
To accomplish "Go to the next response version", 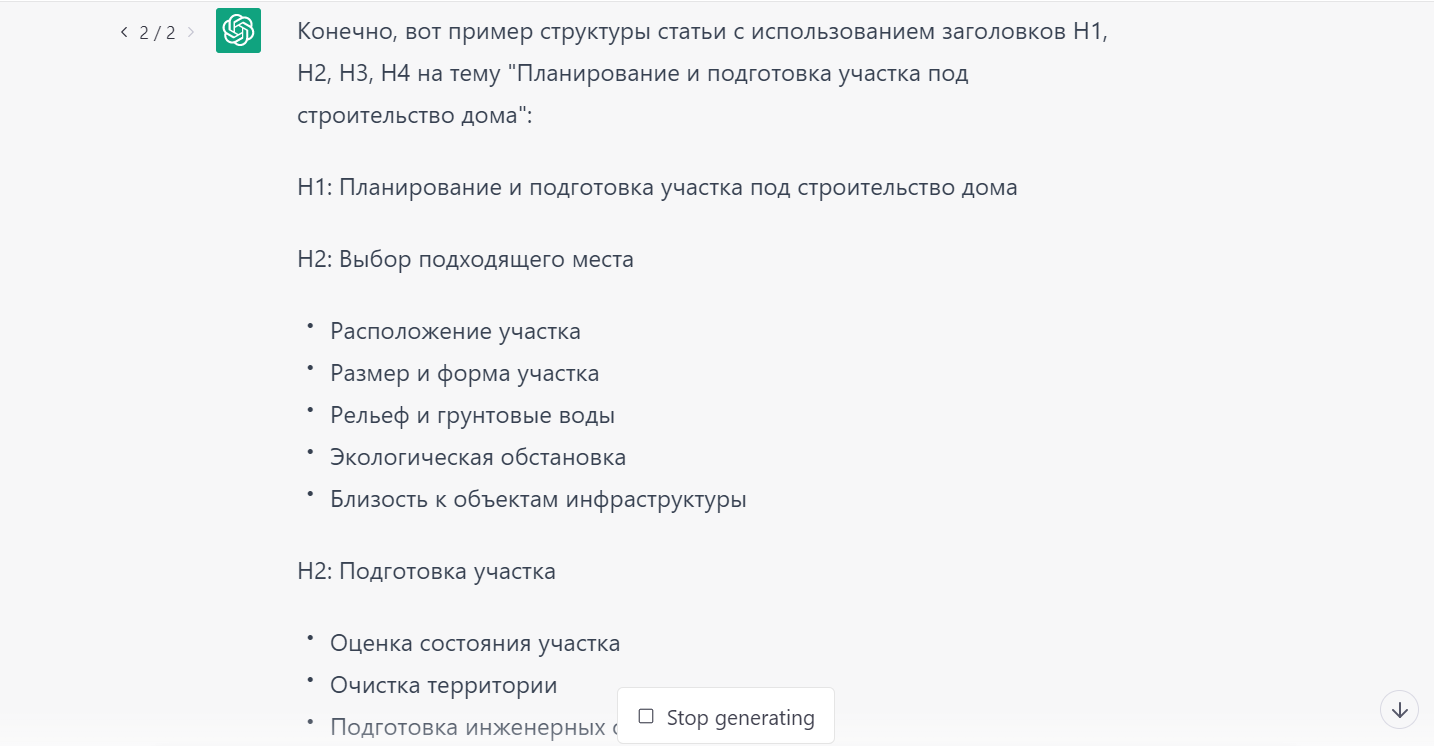I will click(x=191, y=32).
